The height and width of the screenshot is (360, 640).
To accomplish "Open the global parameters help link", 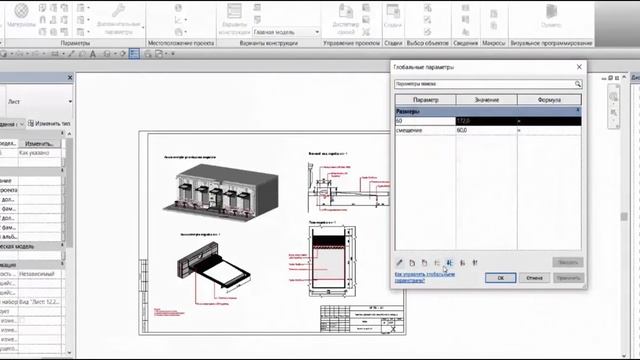I will (x=425, y=277).
